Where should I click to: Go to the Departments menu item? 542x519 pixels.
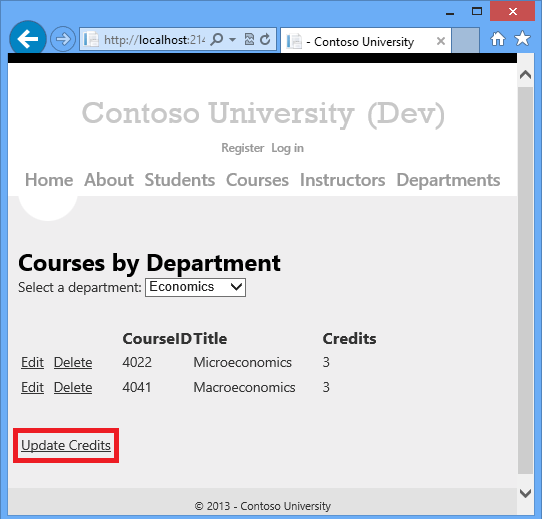(x=448, y=180)
